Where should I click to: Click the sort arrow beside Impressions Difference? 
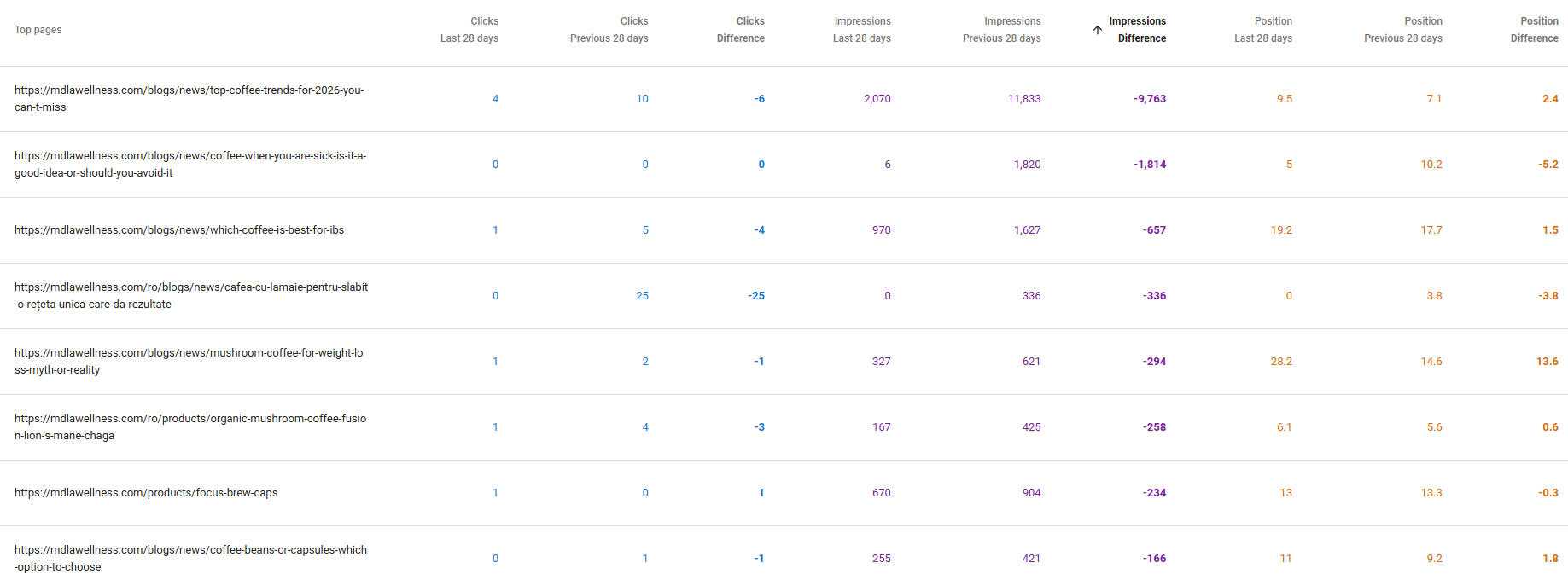click(1098, 30)
